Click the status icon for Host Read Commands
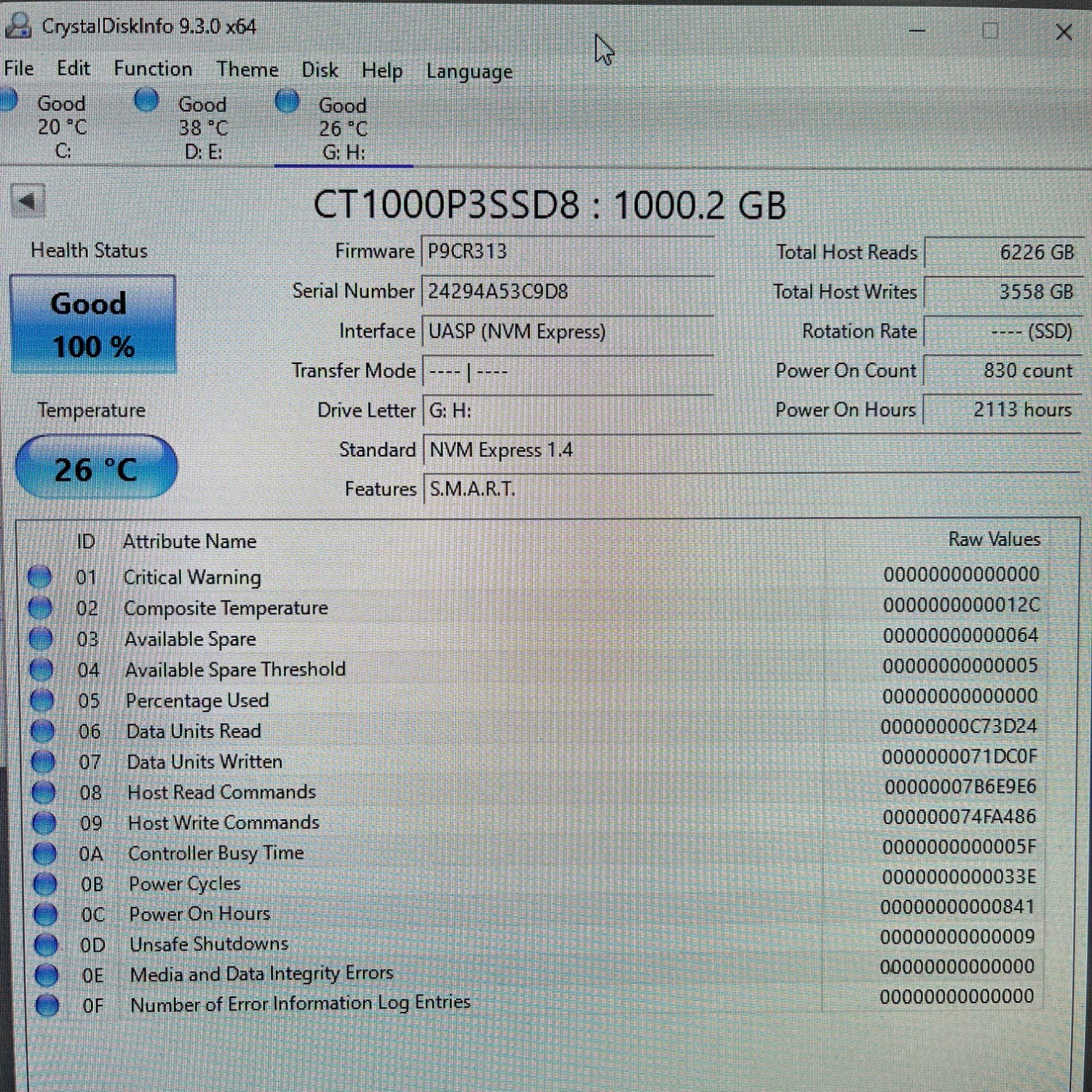The height and width of the screenshot is (1092, 1092). (44, 792)
